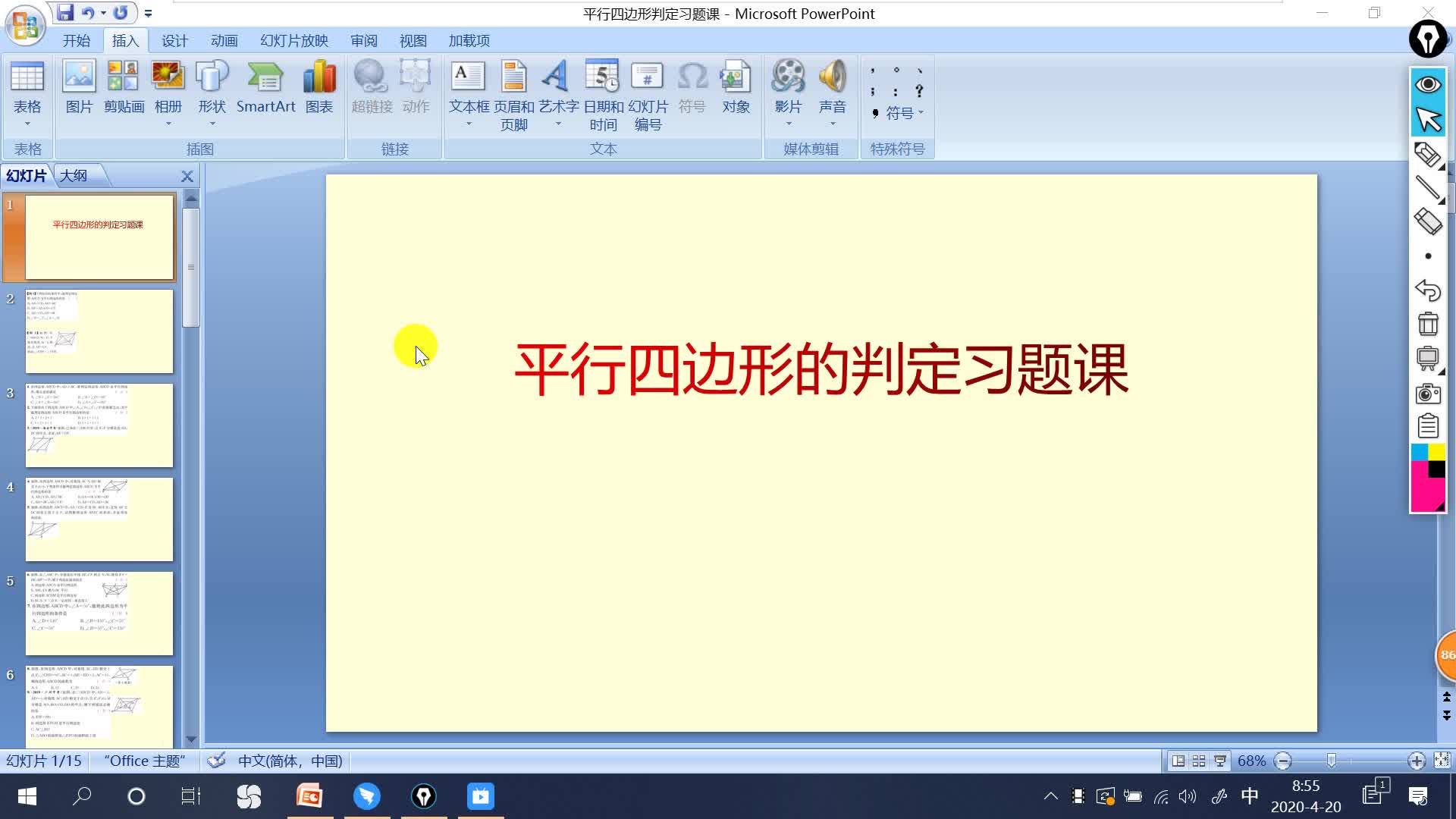Expand the 形状 dropdown arrow
This screenshot has height=819, width=1456.
[x=212, y=124]
